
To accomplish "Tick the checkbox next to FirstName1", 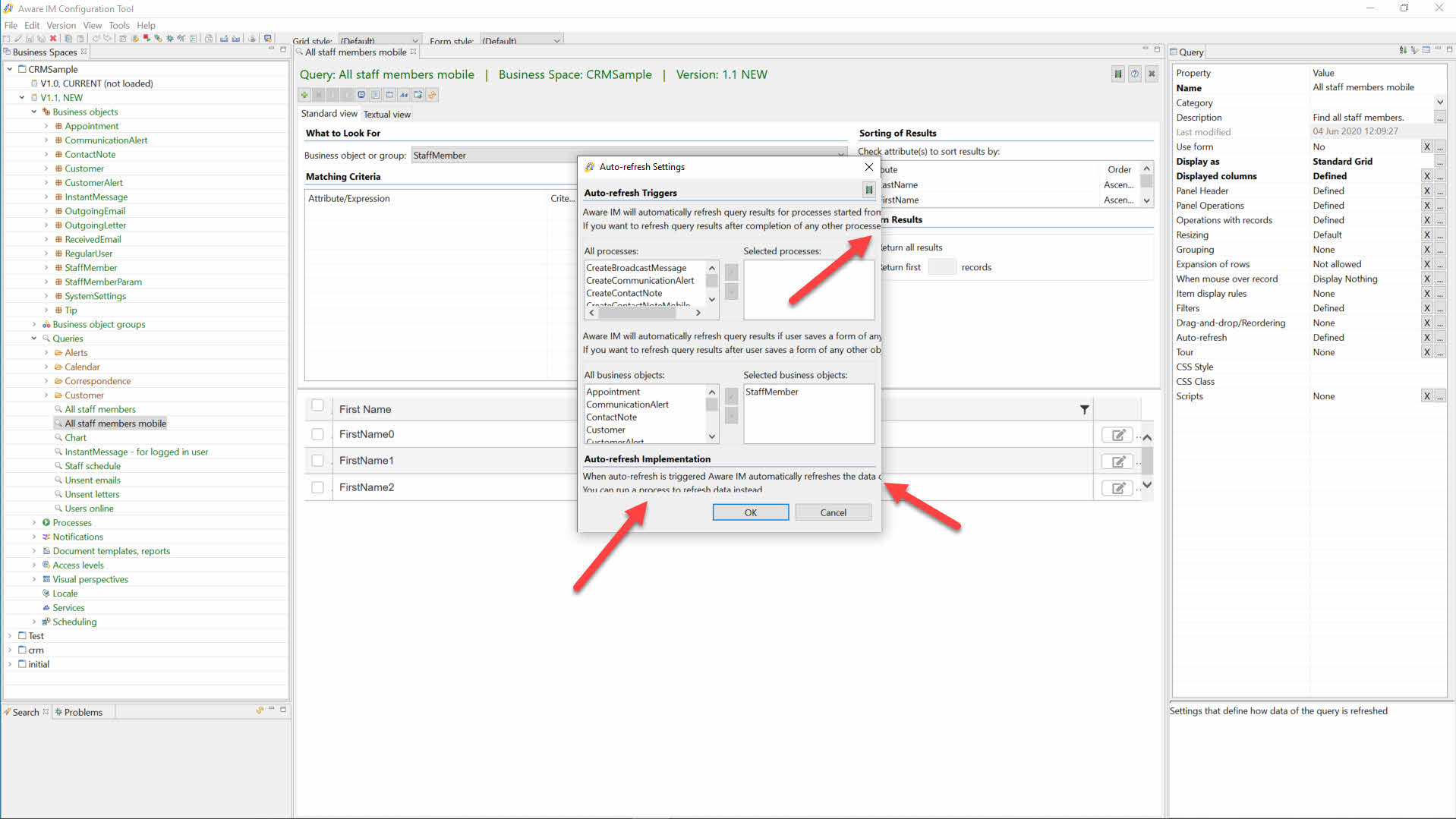I will pos(317,461).
